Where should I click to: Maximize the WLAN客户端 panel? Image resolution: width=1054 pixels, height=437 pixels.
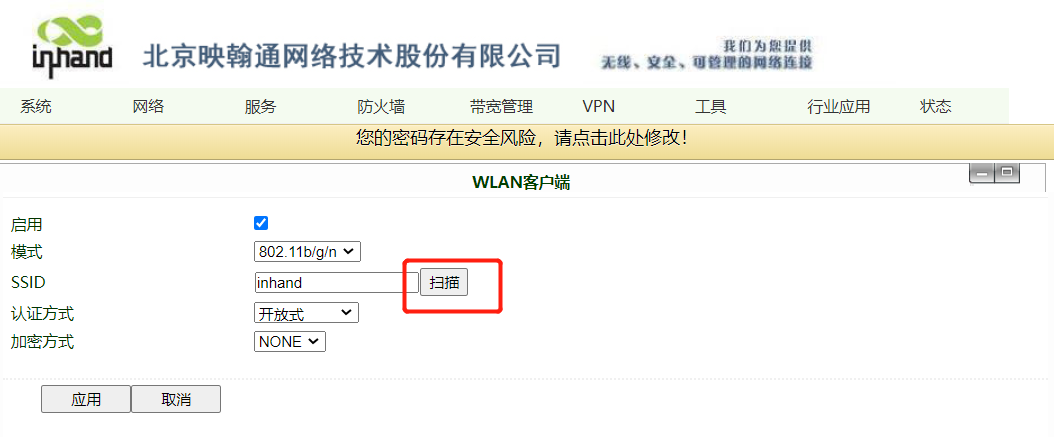pyautogui.click(x=1006, y=173)
